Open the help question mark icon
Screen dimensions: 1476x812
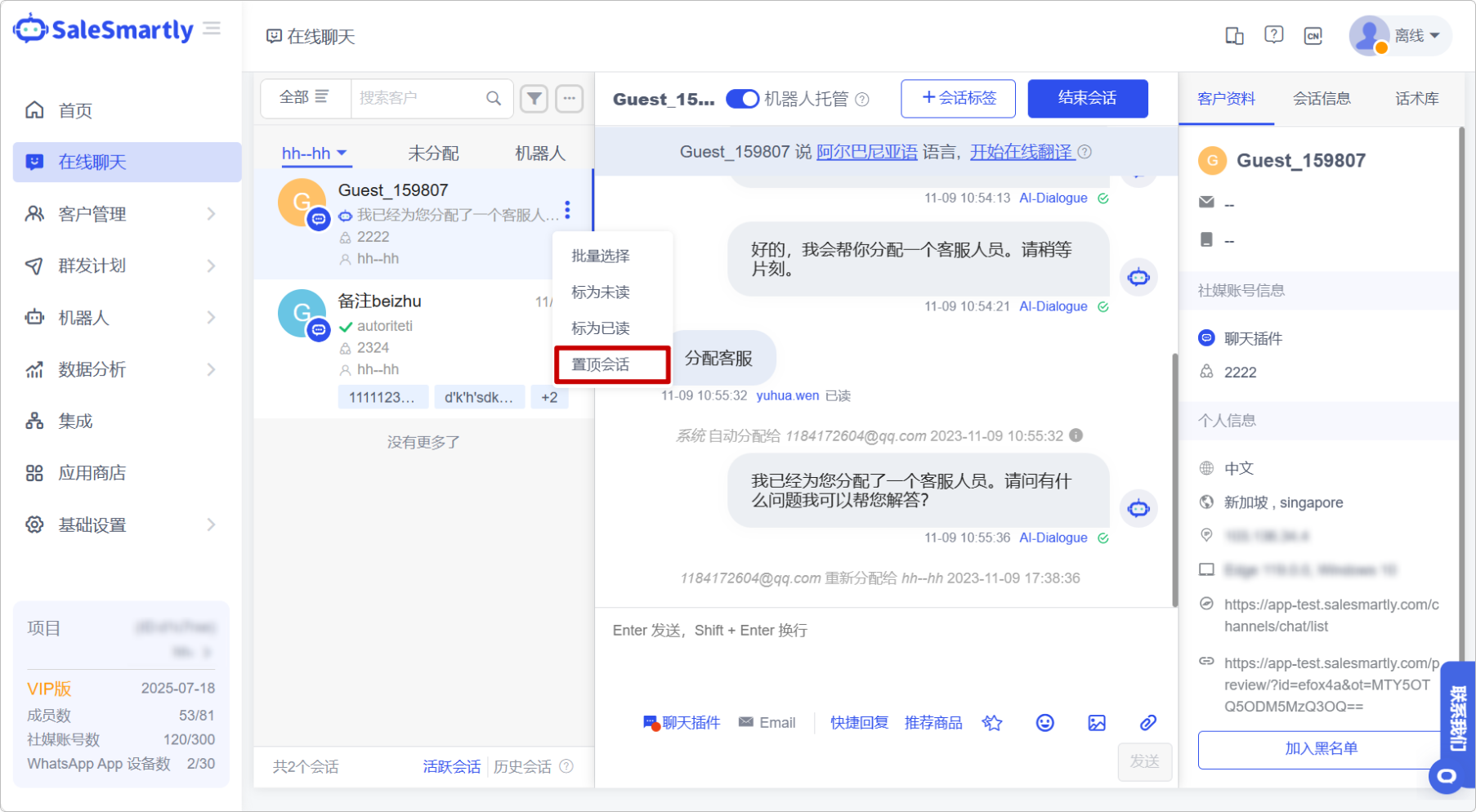1273,35
